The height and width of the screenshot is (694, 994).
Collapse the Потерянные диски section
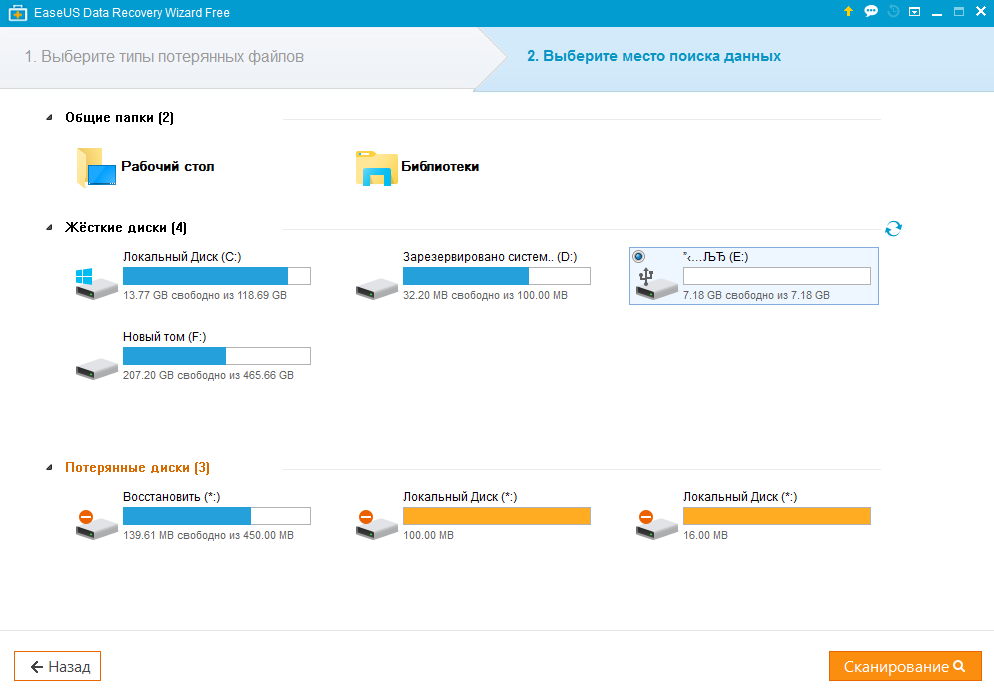pos(49,468)
